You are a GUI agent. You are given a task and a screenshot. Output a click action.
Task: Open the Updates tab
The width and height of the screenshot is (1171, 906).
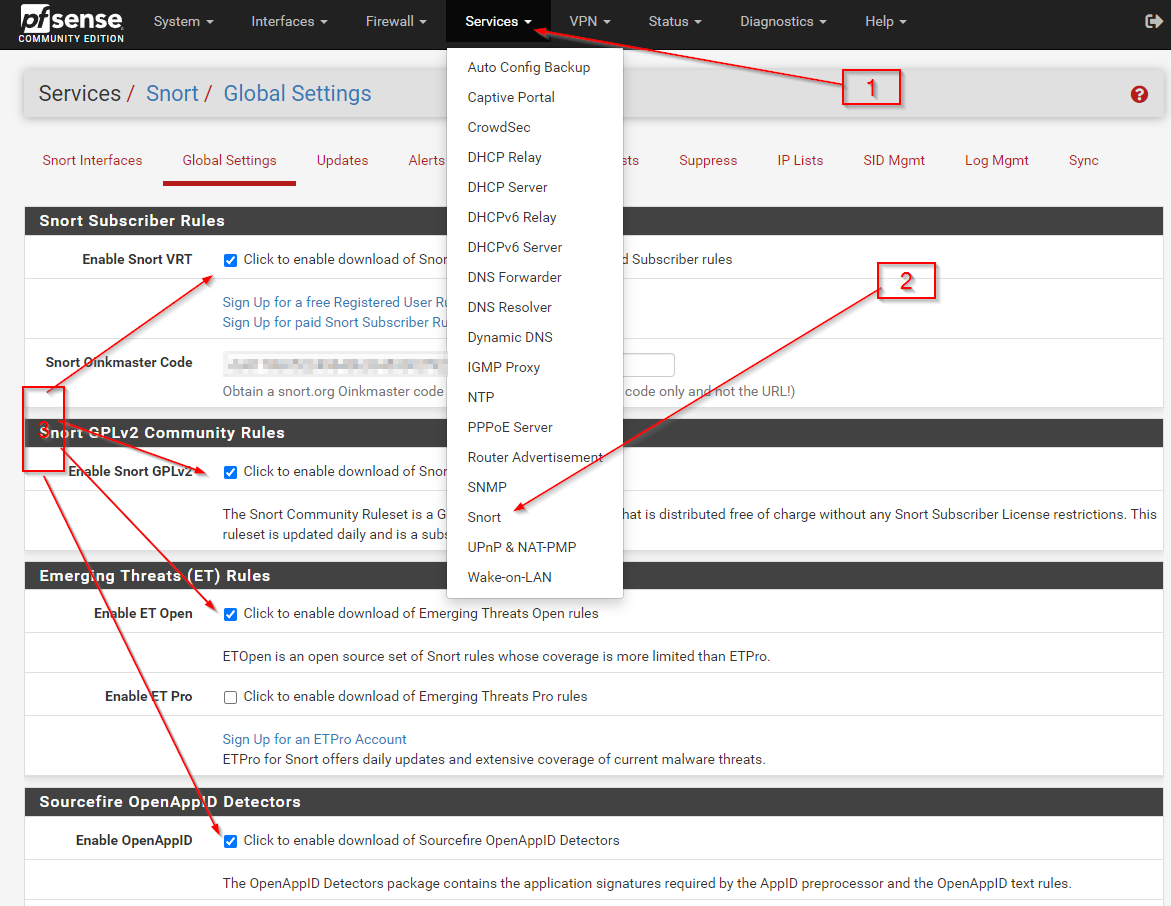[x=342, y=160]
